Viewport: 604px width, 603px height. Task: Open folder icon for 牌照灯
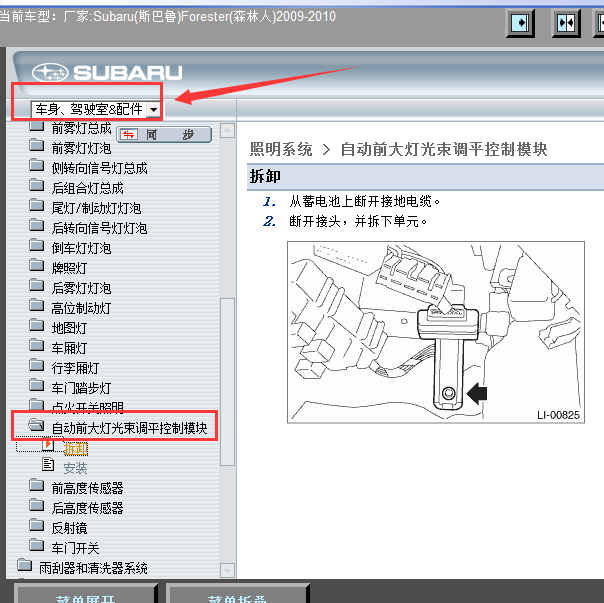pyautogui.click(x=37, y=265)
